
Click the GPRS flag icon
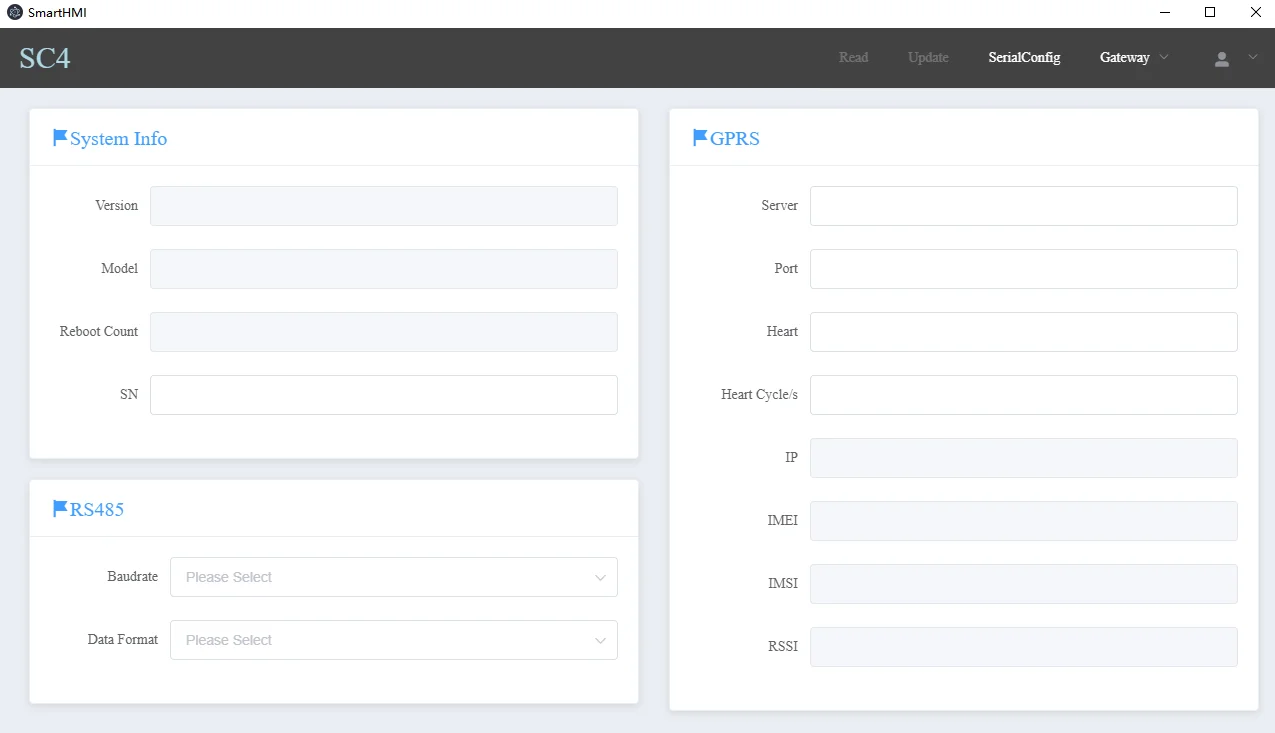(x=700, y=138)
